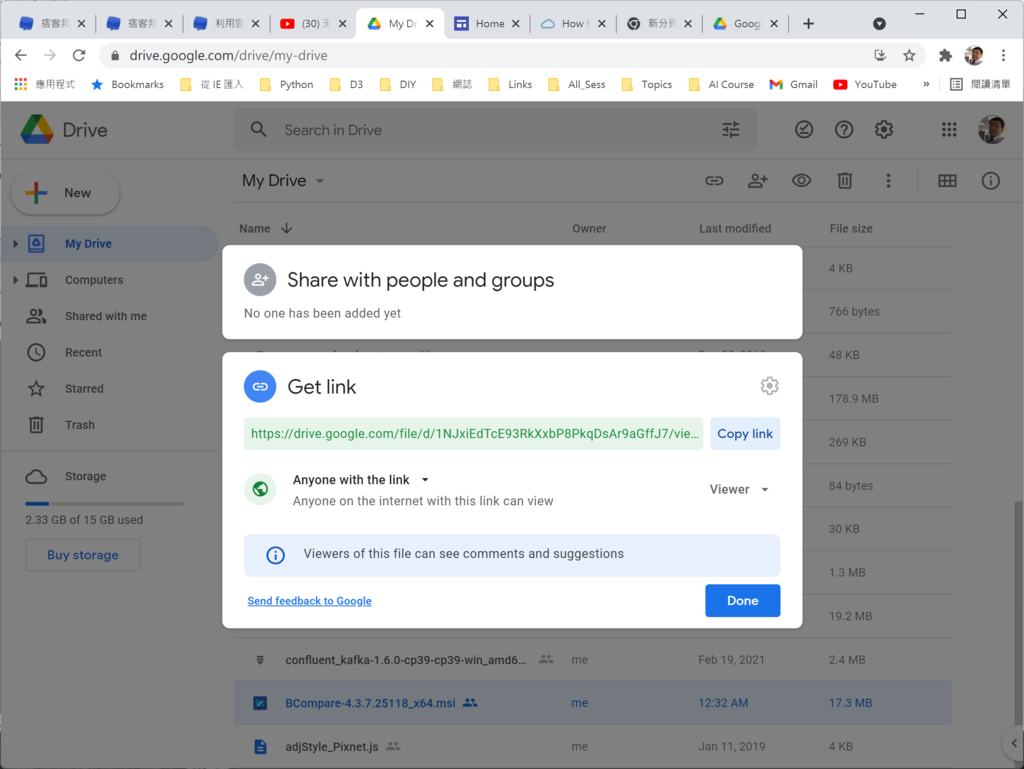Expand the side panel arrow at bottom right
The image size is (1024, 769).
1014,743
